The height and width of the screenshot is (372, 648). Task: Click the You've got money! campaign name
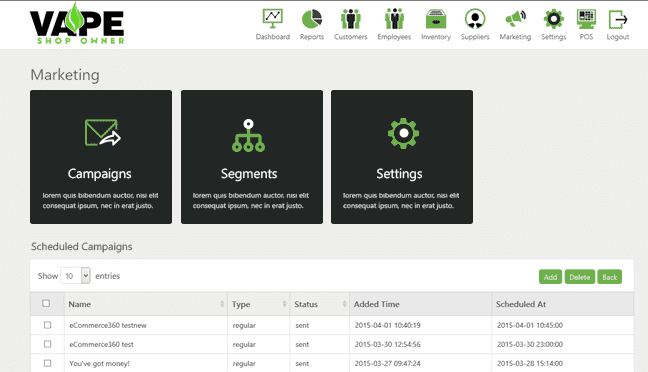tap(99, 363)
